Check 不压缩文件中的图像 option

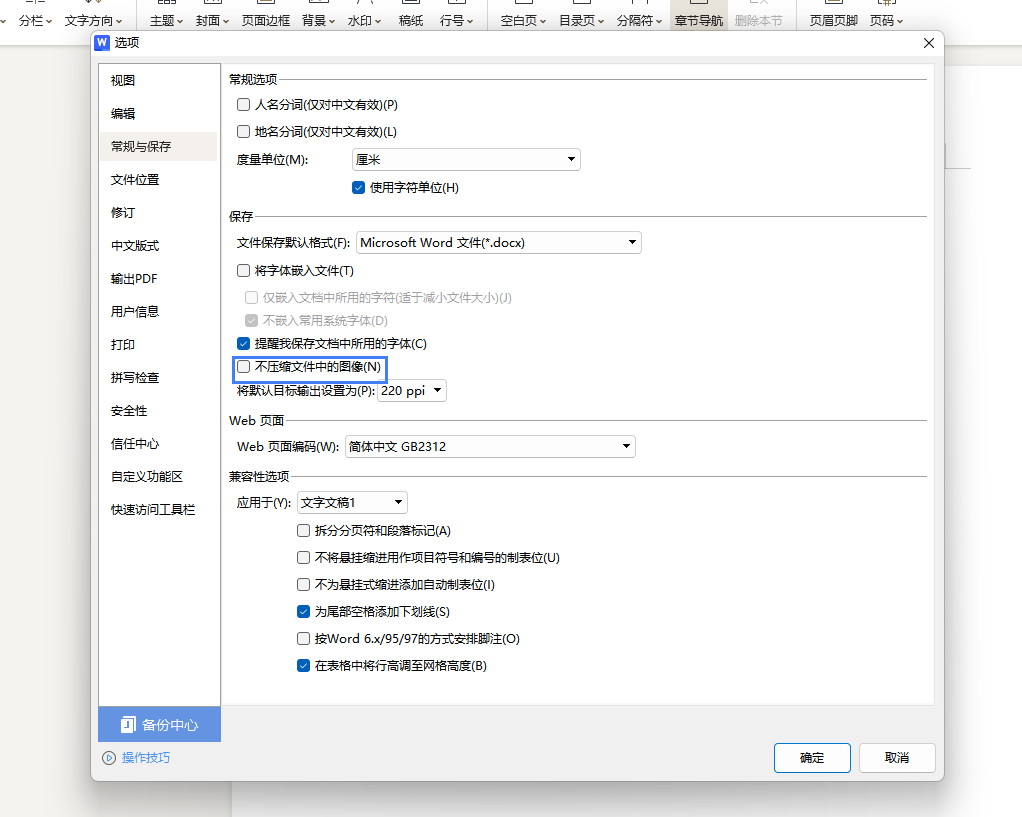[244, 367]
